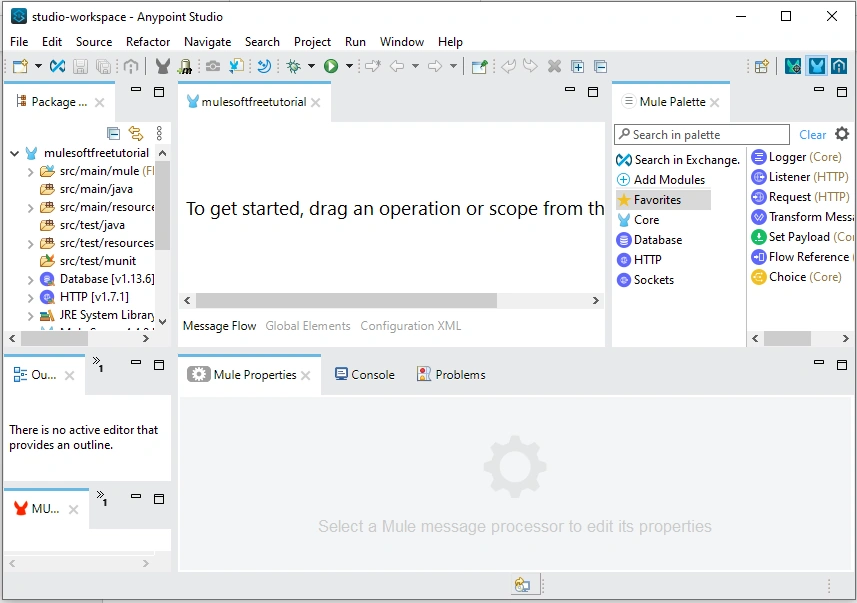
Task: Click the Flow Reference palette item
Action: tap(802, 256)
